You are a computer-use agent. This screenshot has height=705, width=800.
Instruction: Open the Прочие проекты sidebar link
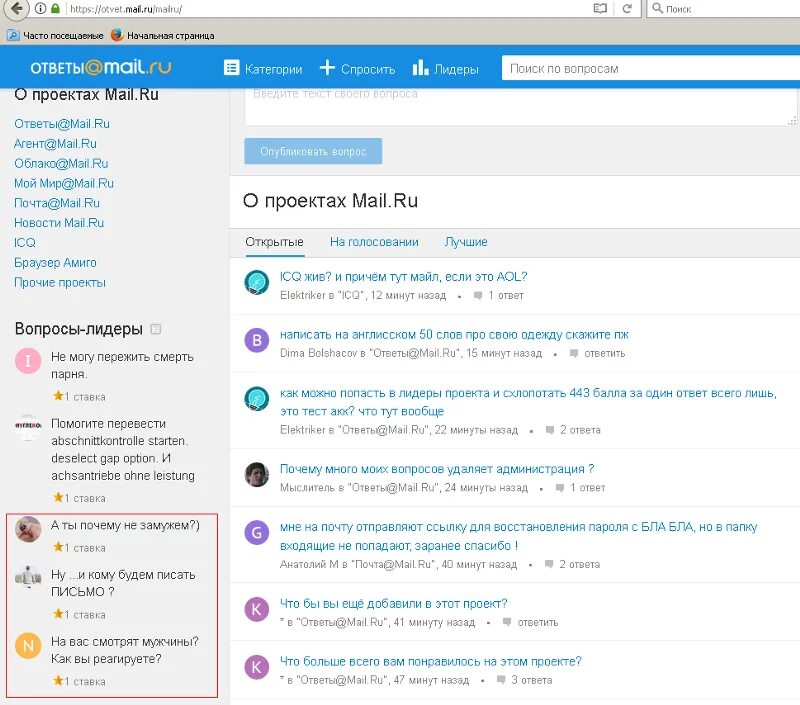60,283
